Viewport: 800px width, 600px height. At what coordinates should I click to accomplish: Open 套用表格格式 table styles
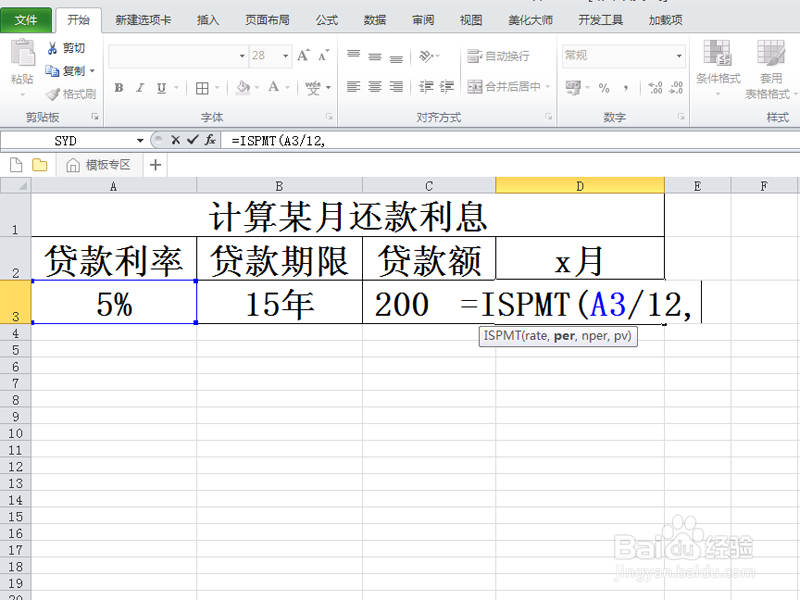coord(771,68)
